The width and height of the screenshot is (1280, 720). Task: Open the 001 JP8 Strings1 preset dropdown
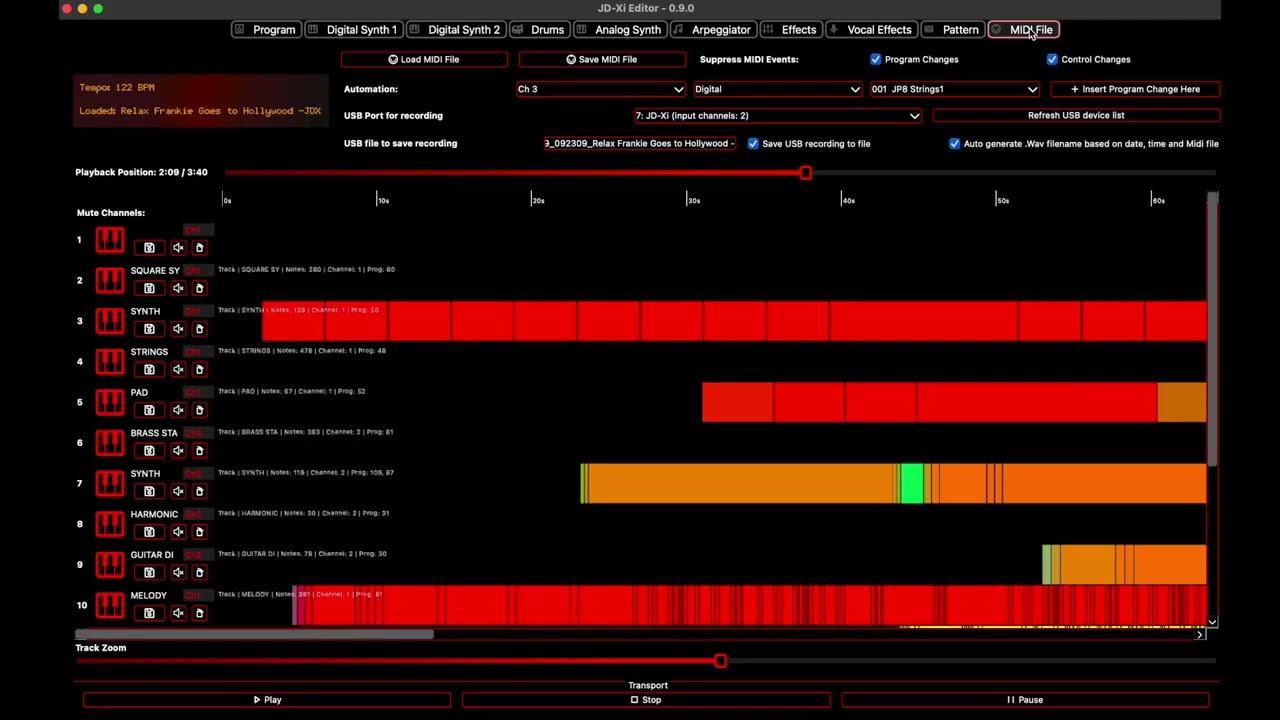954,89
